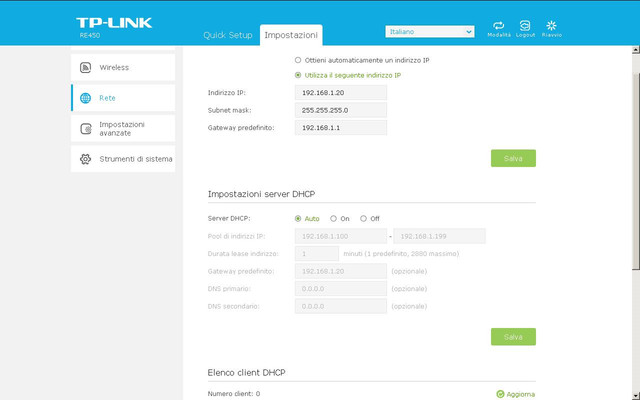Open the Wireless menu section

click(x=123, y=67)
